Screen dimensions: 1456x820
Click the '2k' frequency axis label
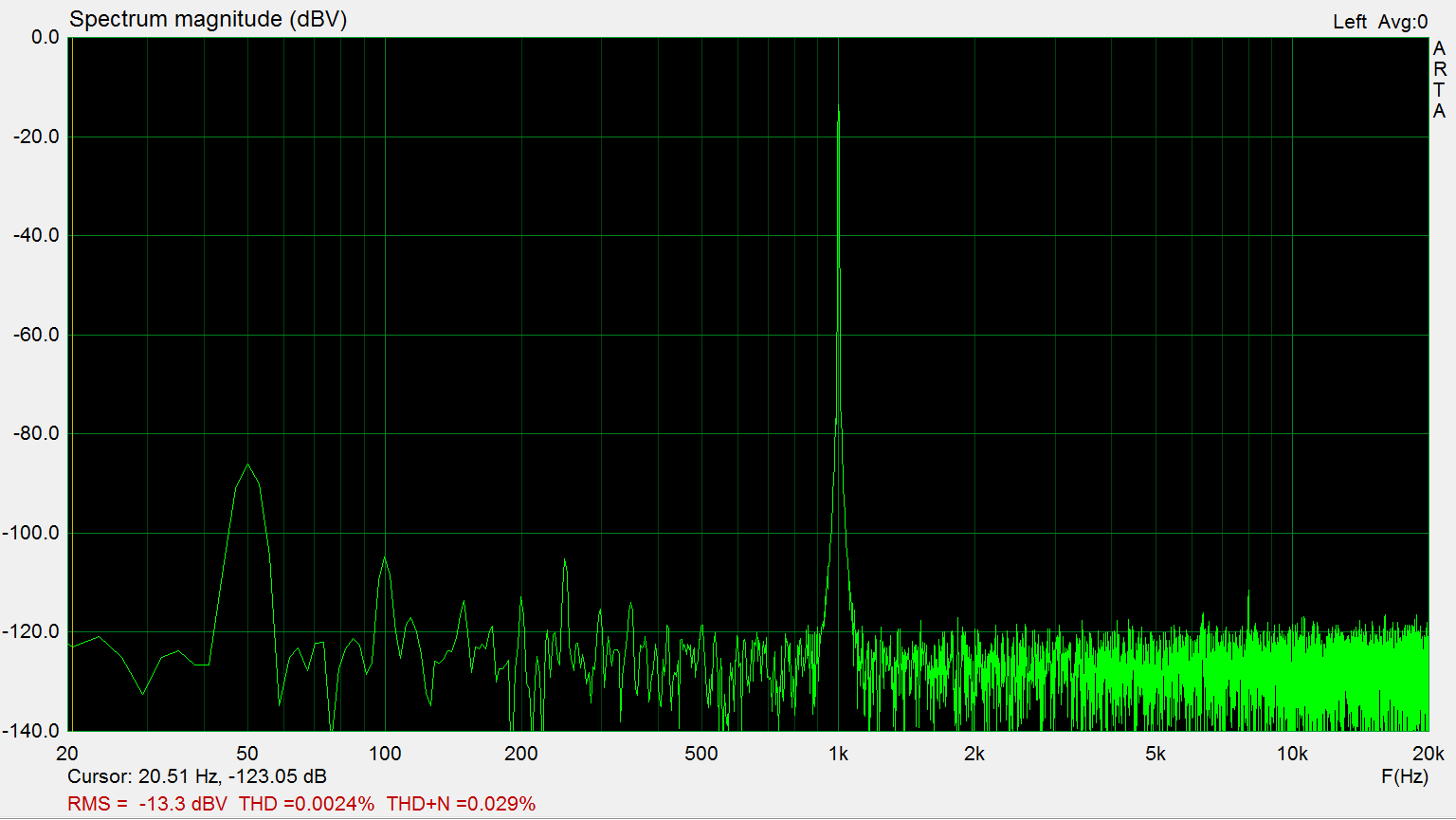974,754
